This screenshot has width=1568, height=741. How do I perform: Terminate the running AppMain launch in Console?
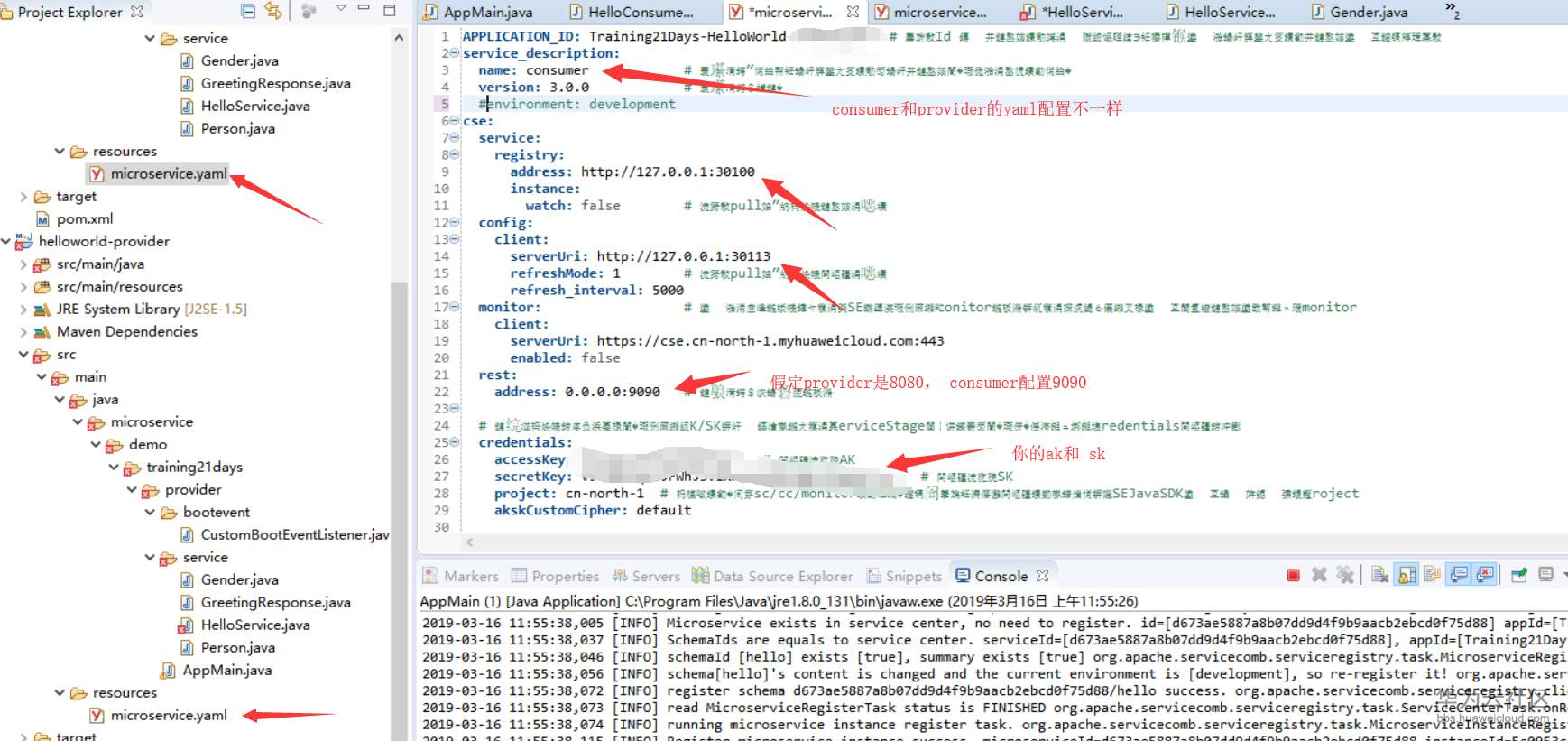tap(1293, 575)
